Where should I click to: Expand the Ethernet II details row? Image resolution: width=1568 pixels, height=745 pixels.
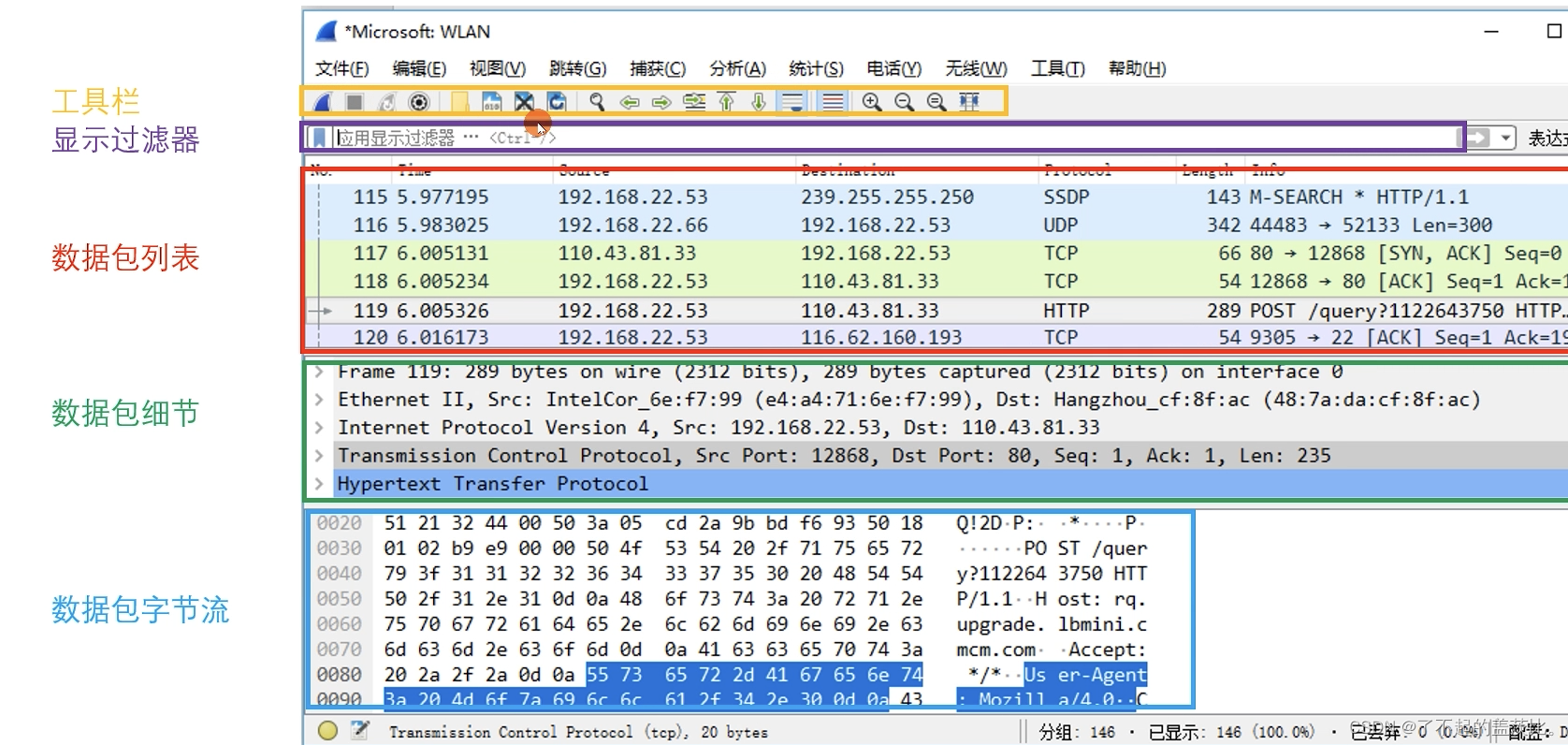pos(319,400)
